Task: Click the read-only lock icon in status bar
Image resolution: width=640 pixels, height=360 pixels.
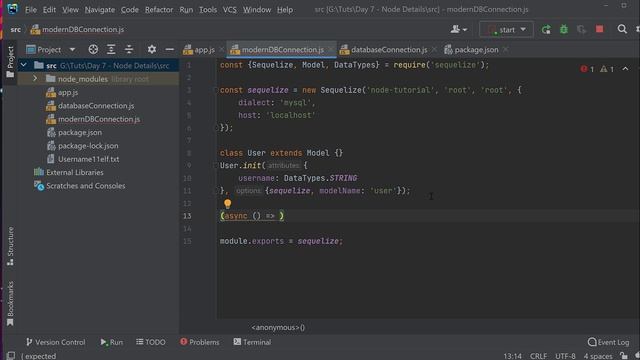Action: 624,356
